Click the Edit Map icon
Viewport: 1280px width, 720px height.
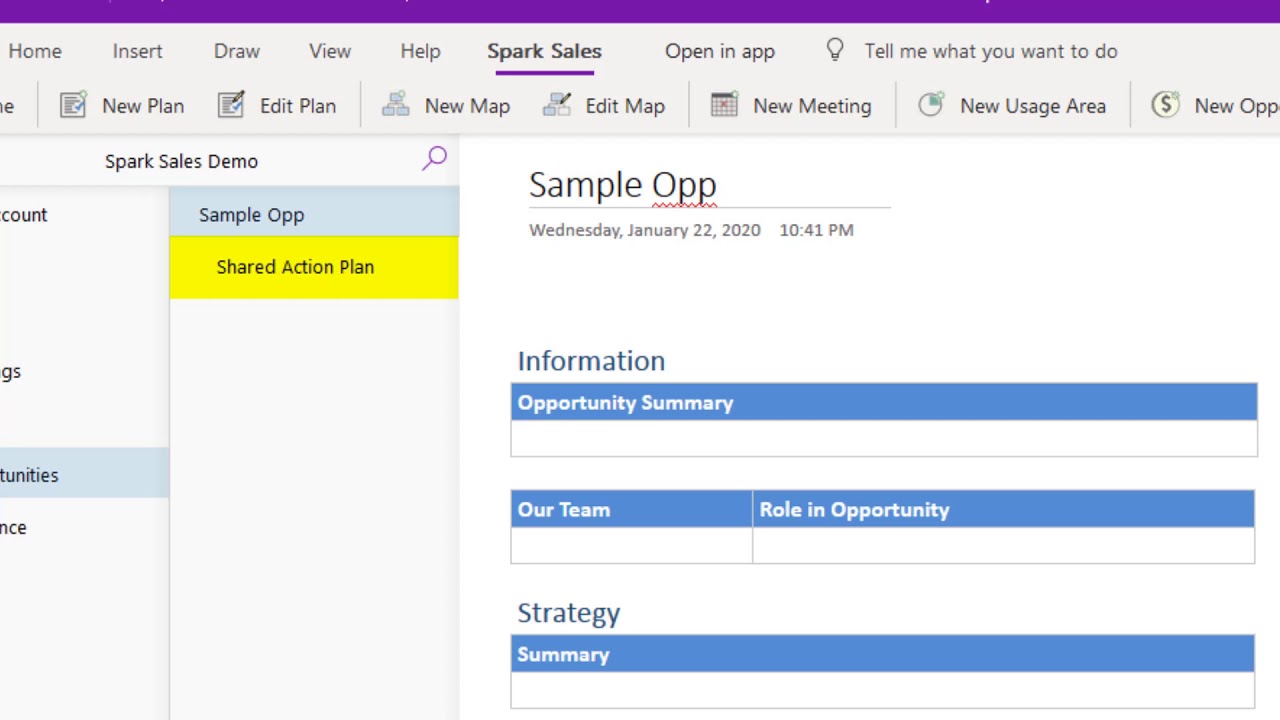(557, 105)
